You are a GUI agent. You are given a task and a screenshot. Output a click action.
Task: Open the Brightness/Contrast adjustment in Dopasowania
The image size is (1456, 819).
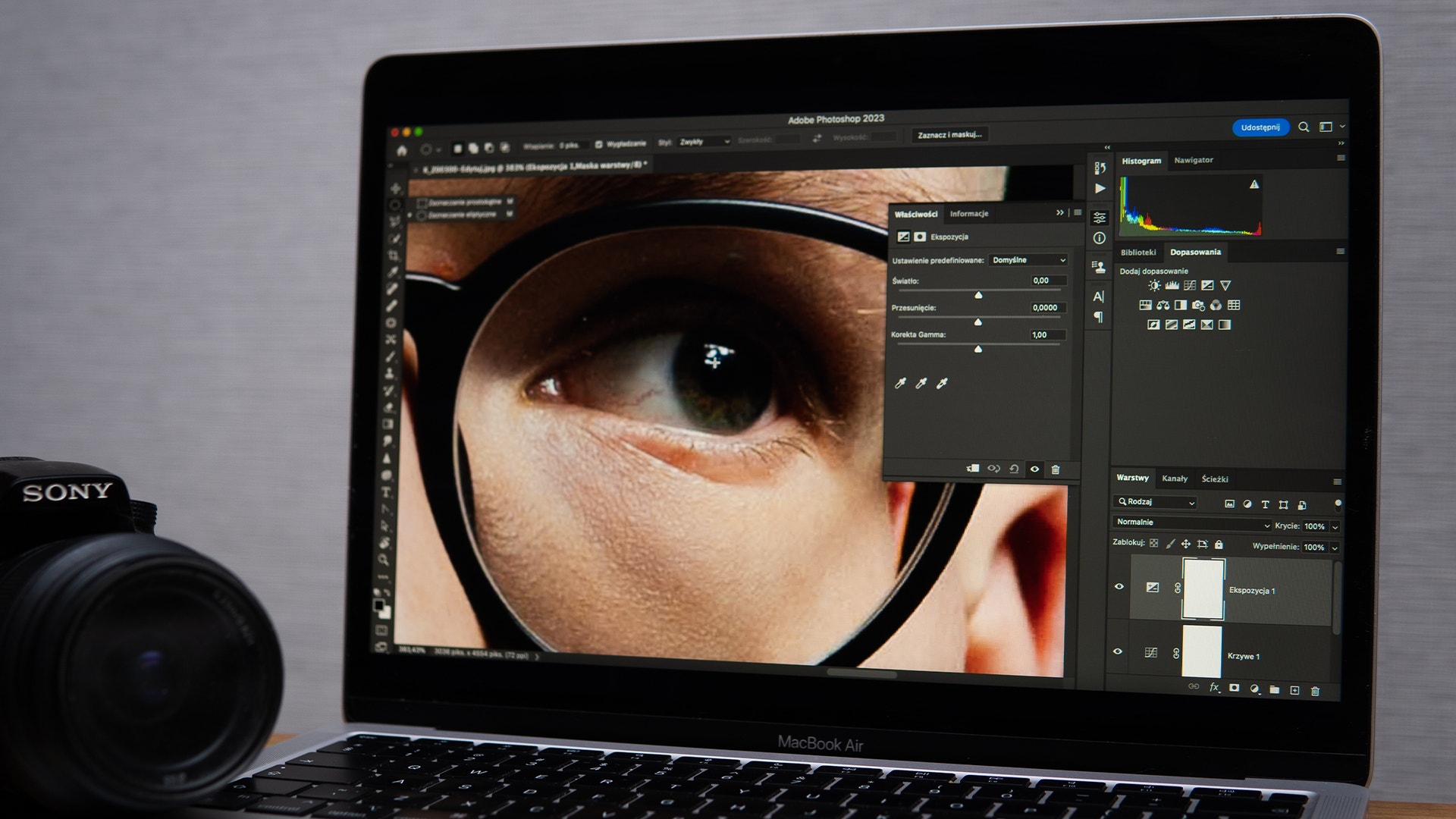(1154, 285)
